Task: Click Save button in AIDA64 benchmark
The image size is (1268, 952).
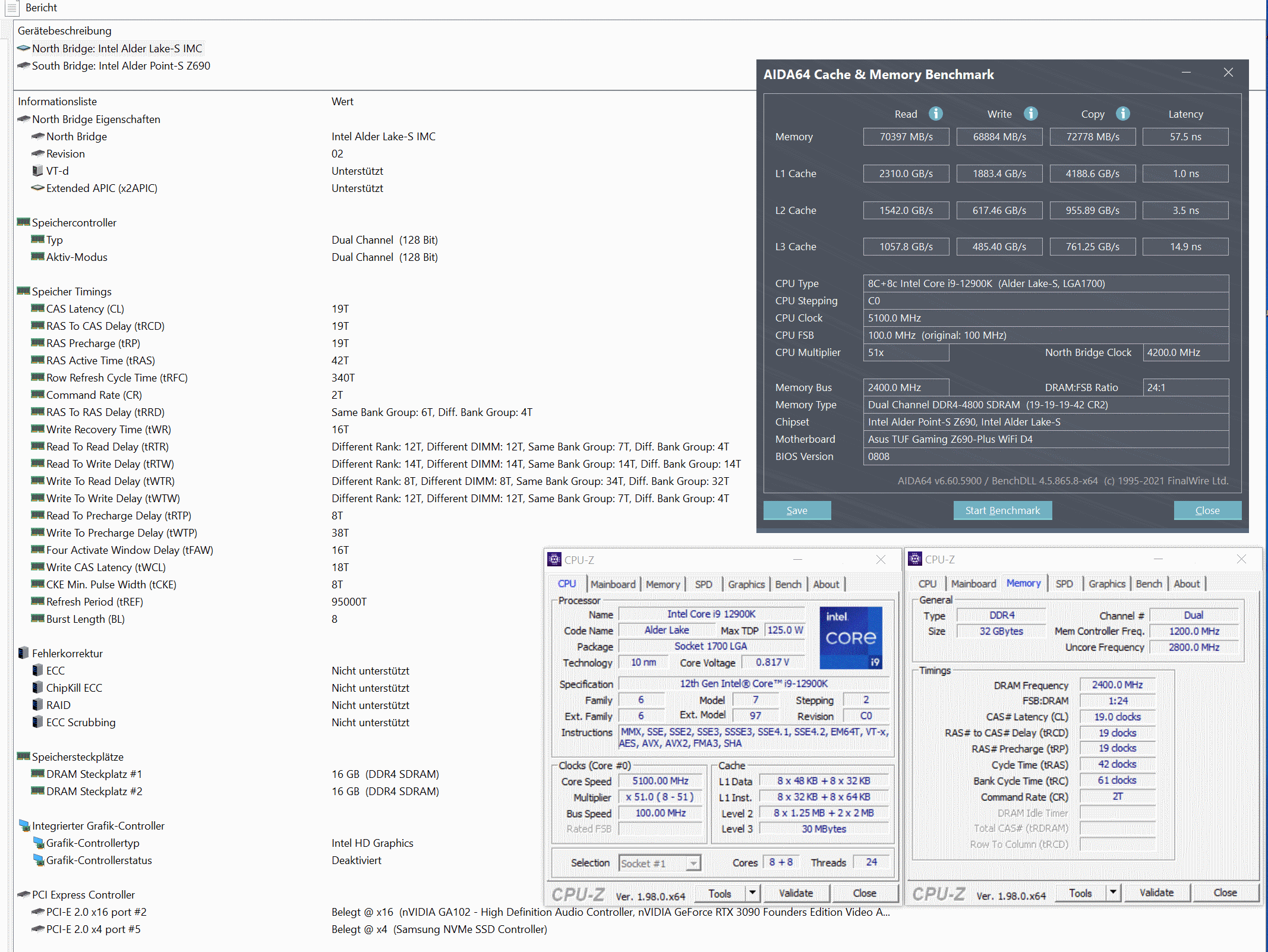Action: click(797, 510)
